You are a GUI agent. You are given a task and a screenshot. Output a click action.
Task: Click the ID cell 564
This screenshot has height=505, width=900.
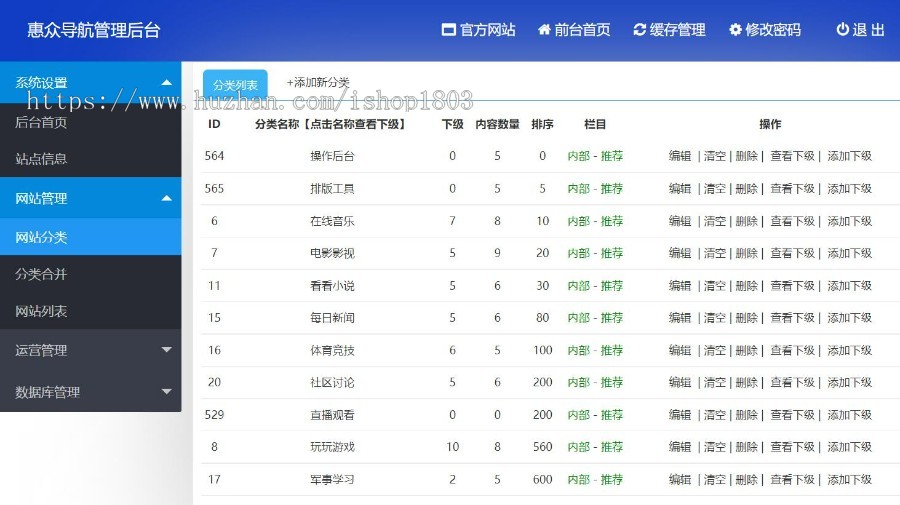tap(214, 156)
